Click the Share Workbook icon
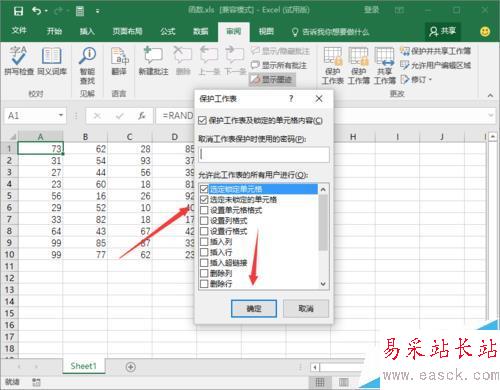 (385, 65)
